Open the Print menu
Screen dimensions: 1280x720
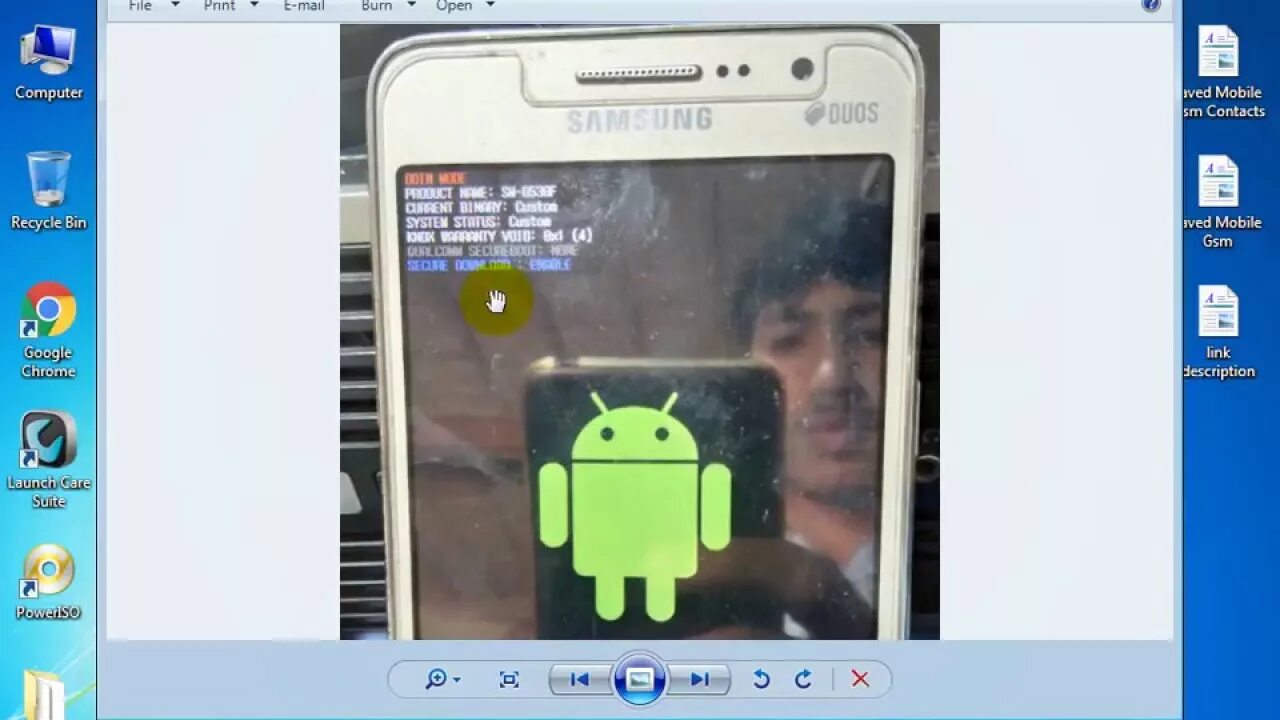pos(219,6)
